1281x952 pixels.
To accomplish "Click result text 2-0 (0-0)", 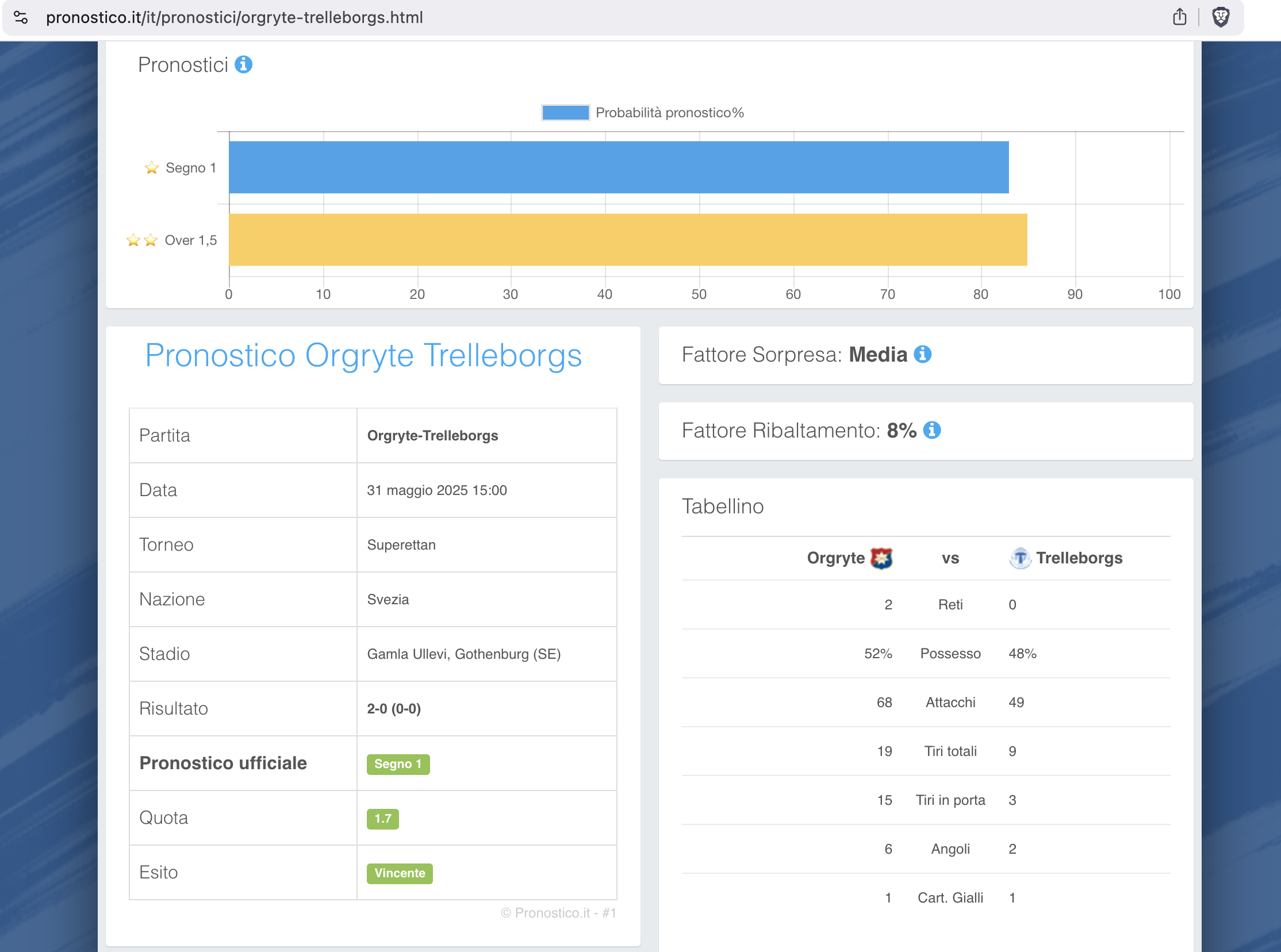I will click(394, 709).
